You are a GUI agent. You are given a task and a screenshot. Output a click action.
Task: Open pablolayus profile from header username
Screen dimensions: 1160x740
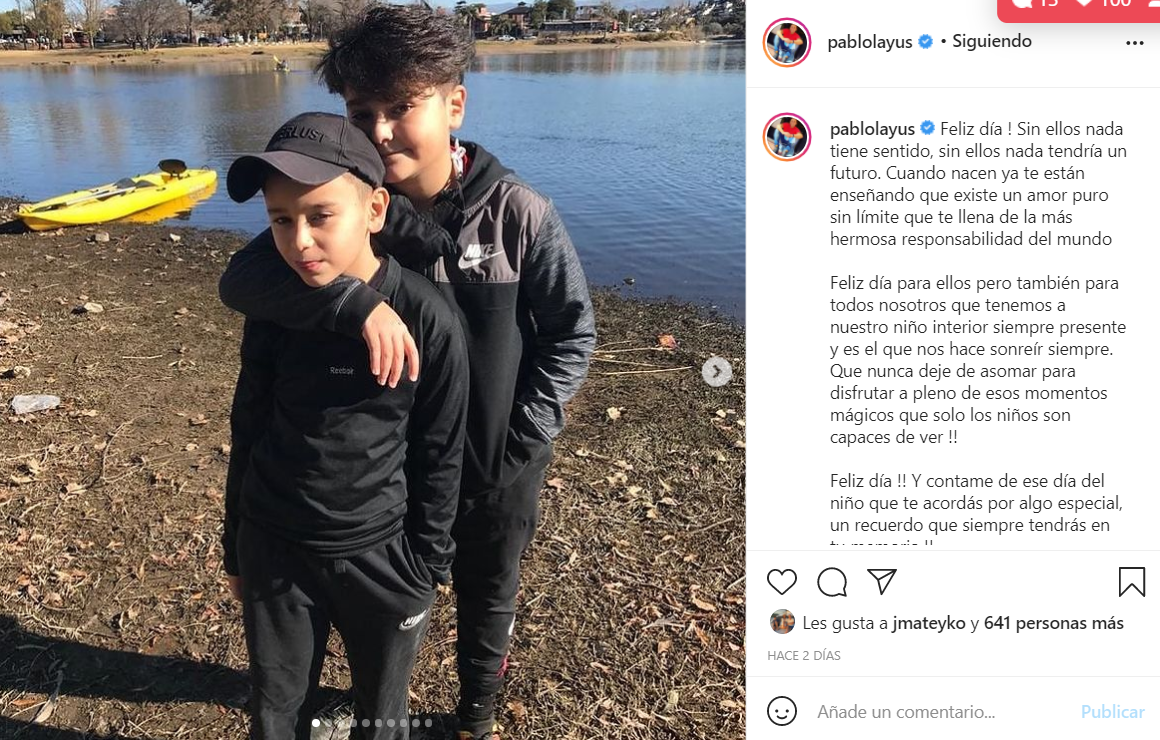pyautogui.click(x=869, y=42)
